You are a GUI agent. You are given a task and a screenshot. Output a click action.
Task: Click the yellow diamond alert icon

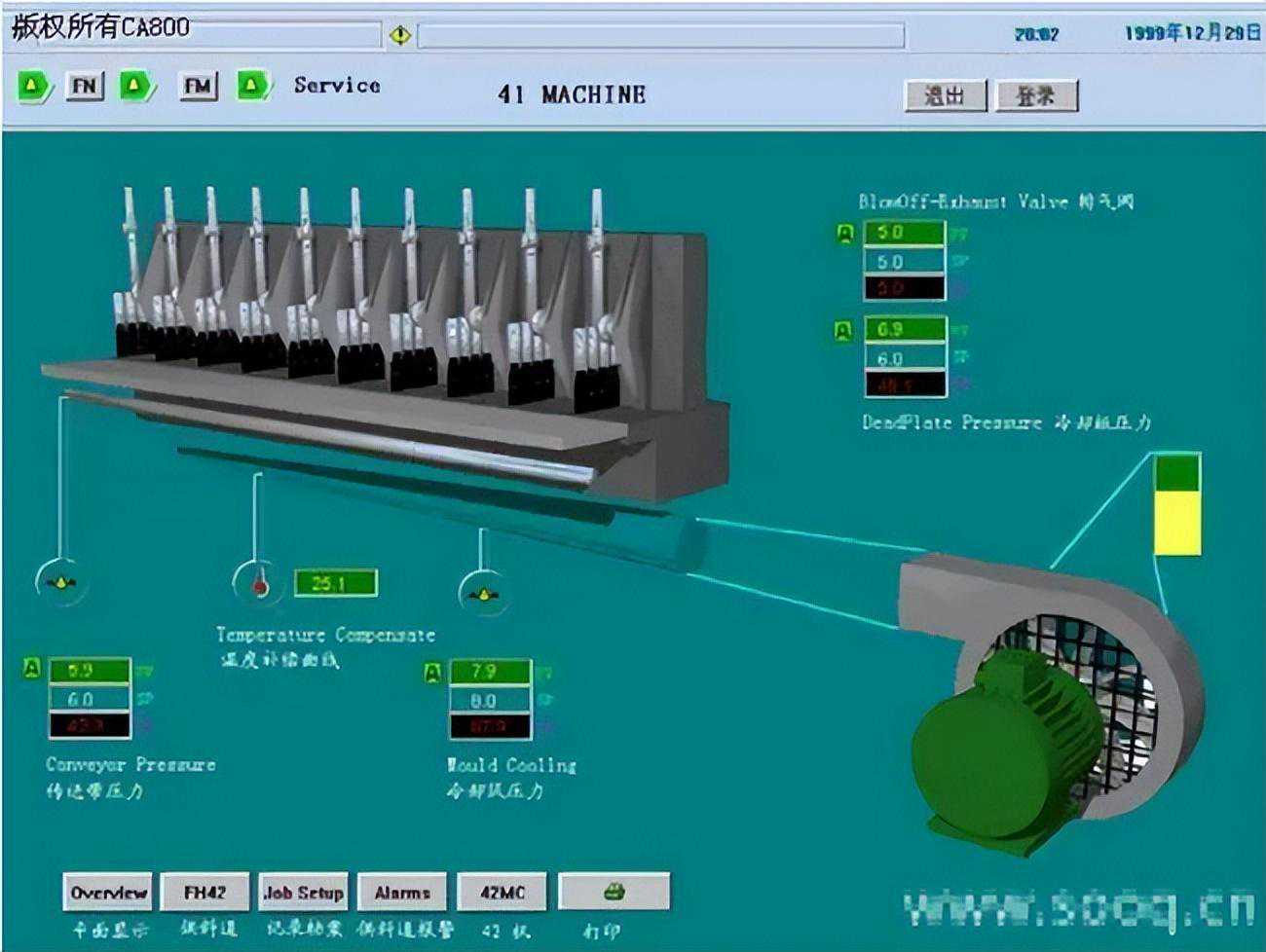click(399, 36)
